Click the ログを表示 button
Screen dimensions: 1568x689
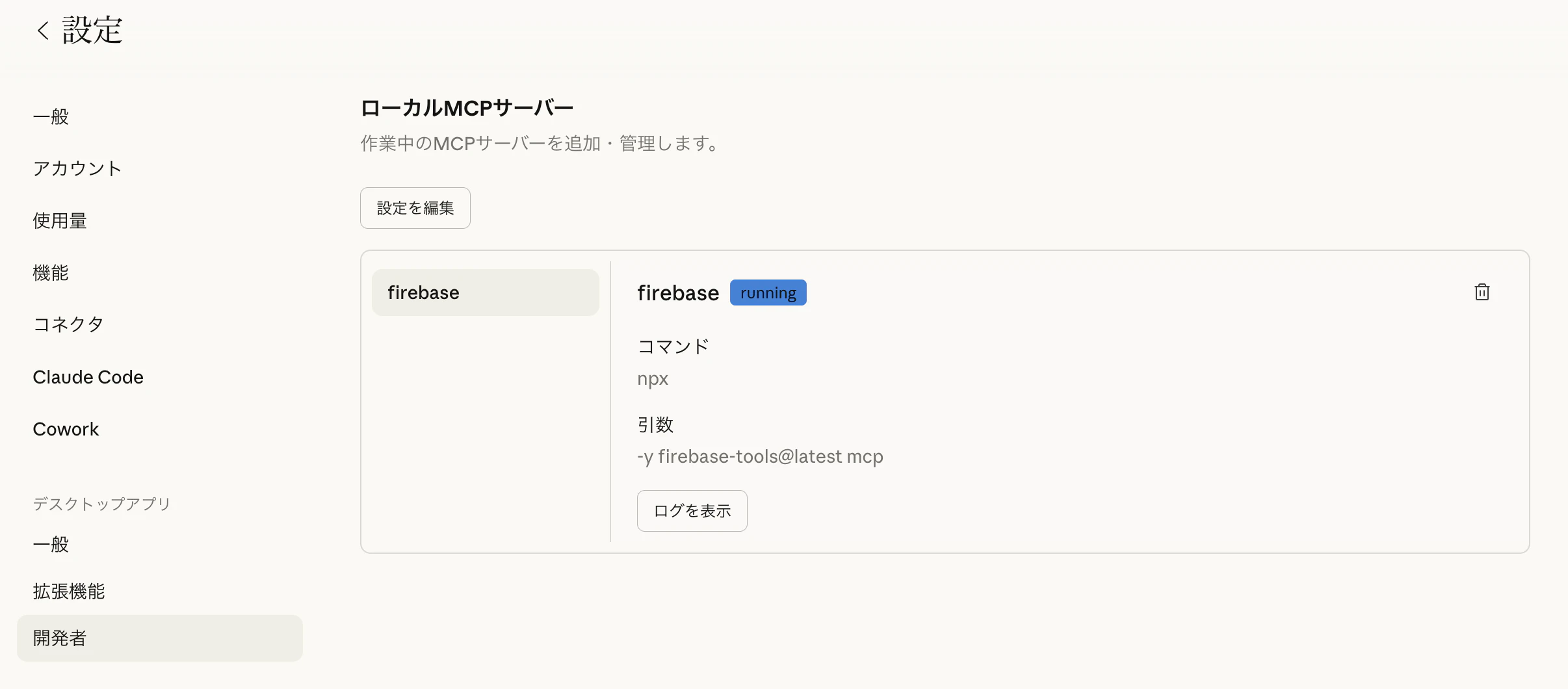click(692, 510)
